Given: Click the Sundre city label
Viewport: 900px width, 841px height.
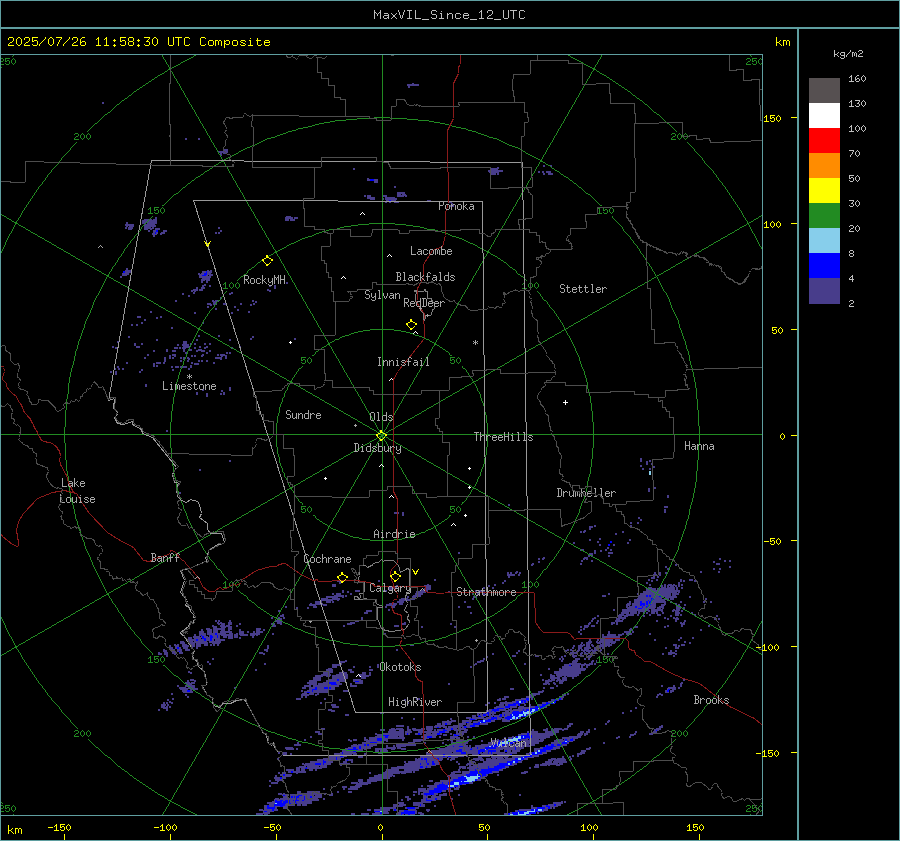Looking at the screenshot, I should (x=303, y=414).
